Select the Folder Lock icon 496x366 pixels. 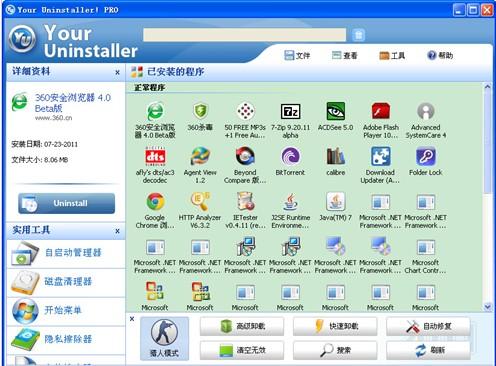pos(426,156)
